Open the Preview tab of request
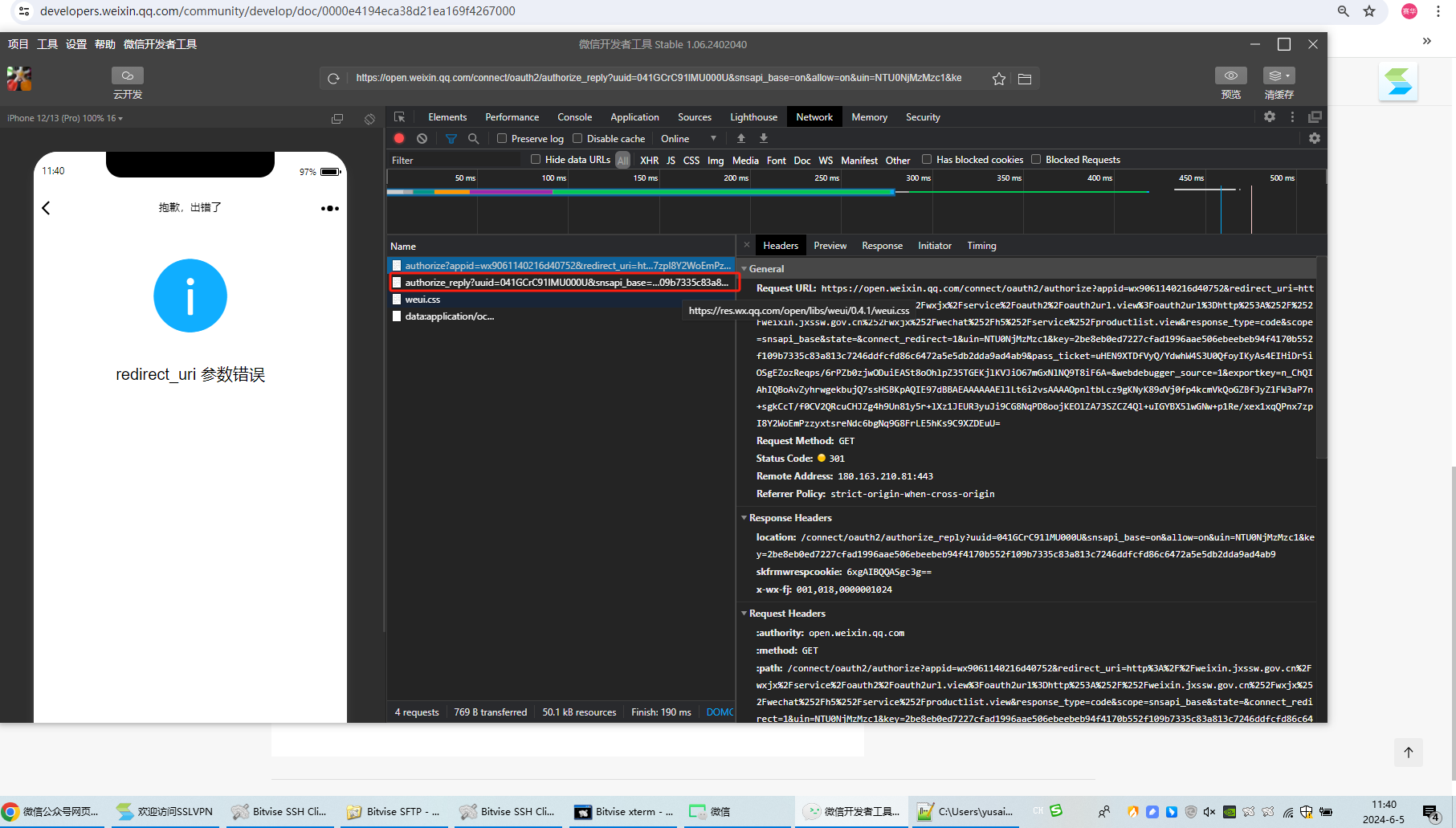Image resolution: width=1456 pixels, height=828 pixels. point(830,246)
